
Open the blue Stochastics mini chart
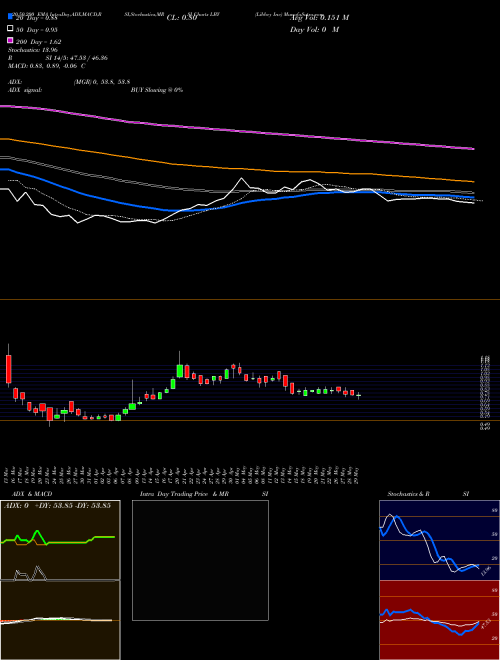pos(439,540)
